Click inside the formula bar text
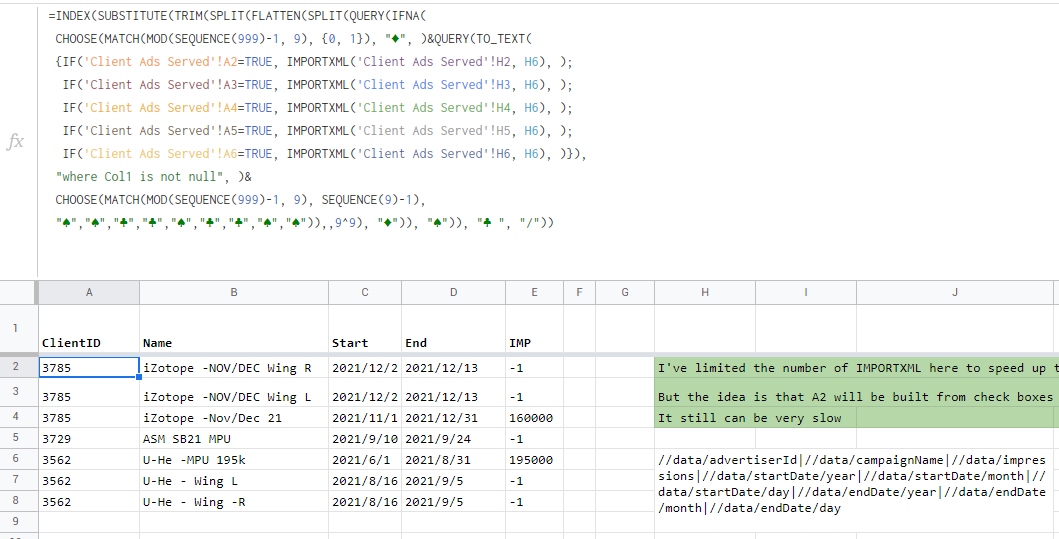The width and height of the screenshot is (1059, 539). 317,119
